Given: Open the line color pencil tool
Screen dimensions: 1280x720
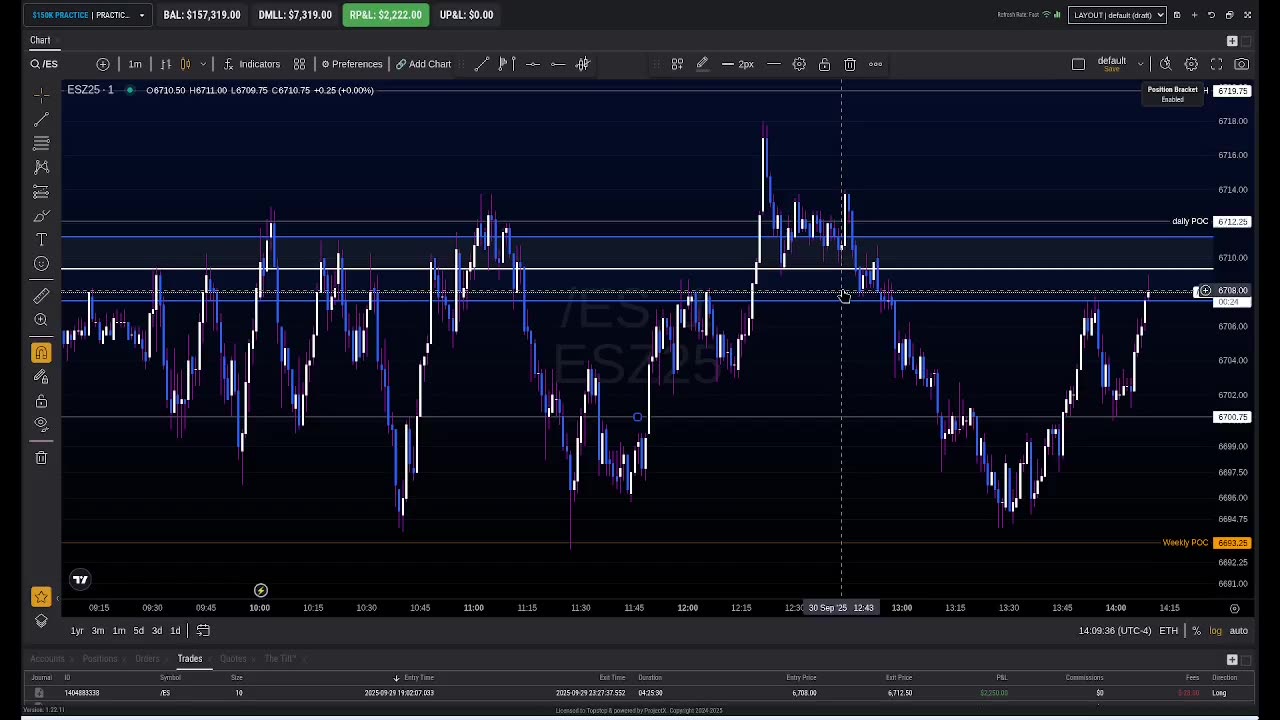Looking at the screenshot, I should coord(702,64).
